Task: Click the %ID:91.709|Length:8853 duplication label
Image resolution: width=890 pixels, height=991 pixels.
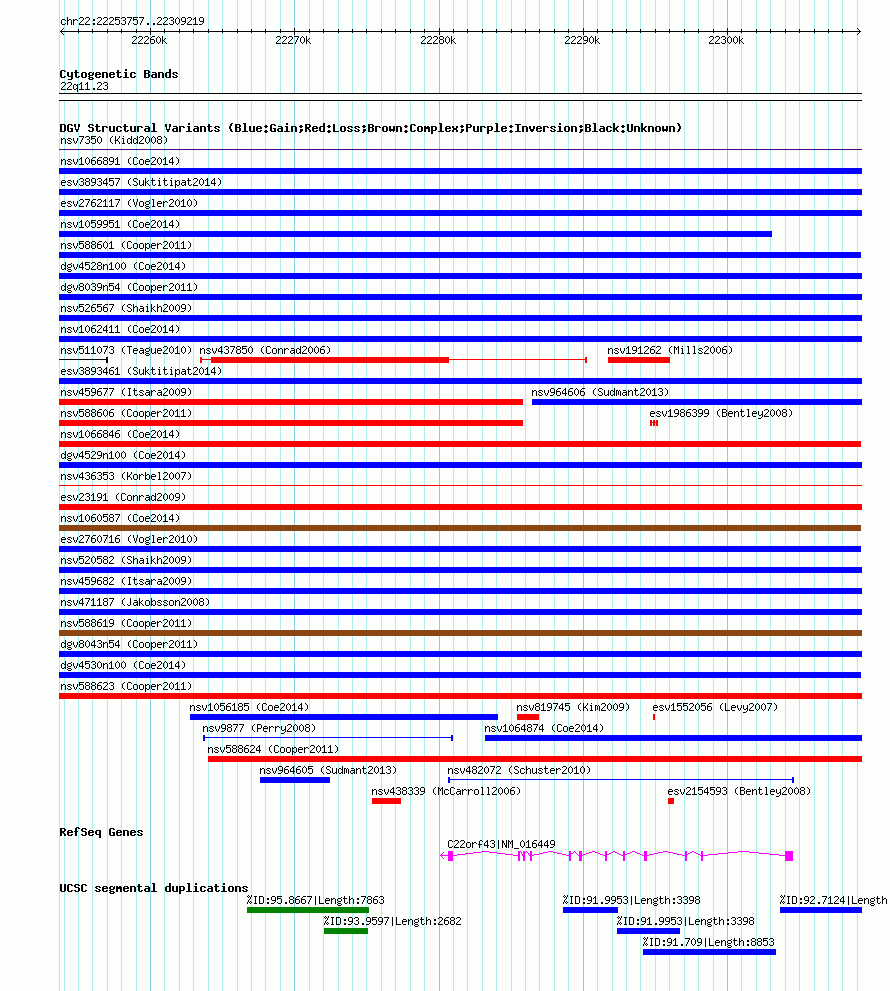Action: click(709, 942)
